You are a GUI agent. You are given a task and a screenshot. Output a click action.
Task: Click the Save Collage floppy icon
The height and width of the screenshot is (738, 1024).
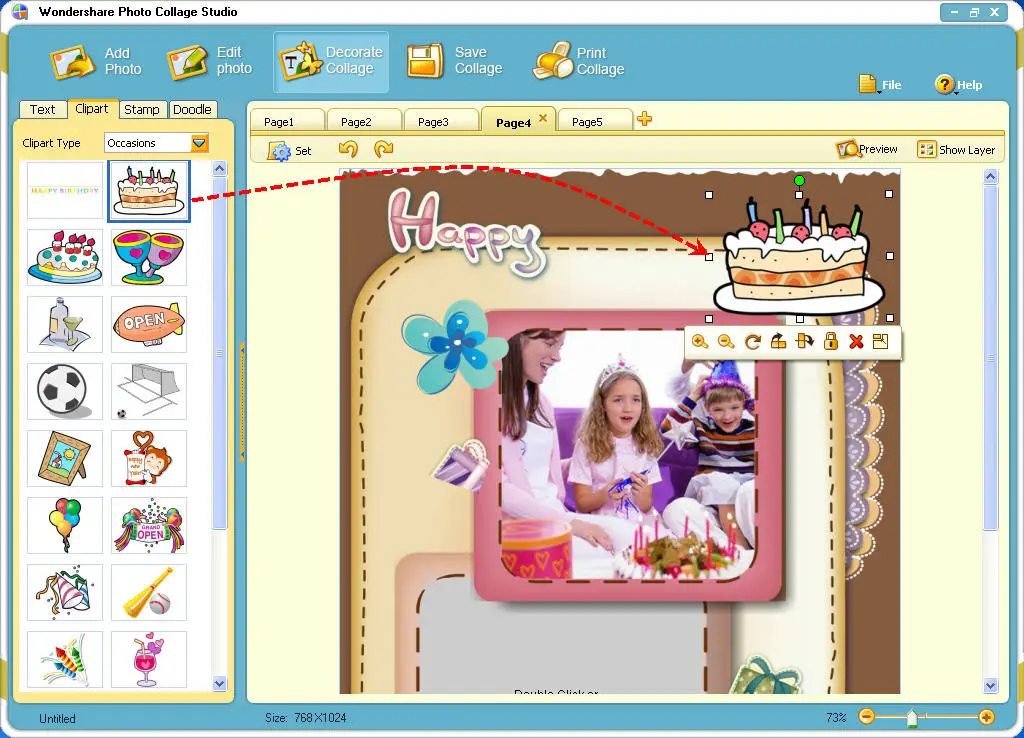click(x=426, y=61)
